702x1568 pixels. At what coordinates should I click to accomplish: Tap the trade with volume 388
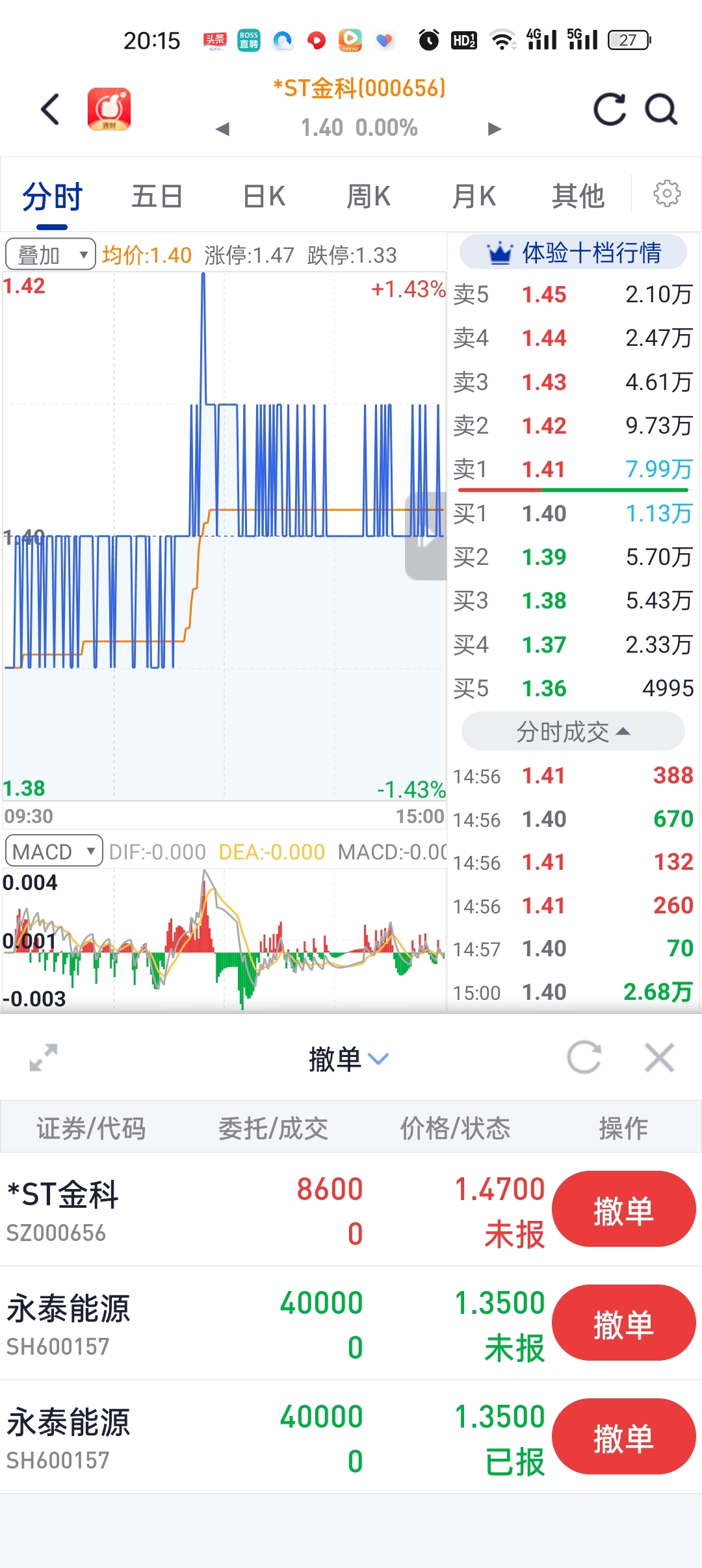[573, 776]
